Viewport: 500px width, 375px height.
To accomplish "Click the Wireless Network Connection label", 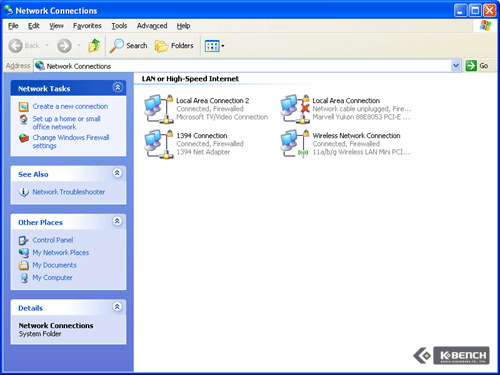I will pyautogui.click(x=356, y=136).
